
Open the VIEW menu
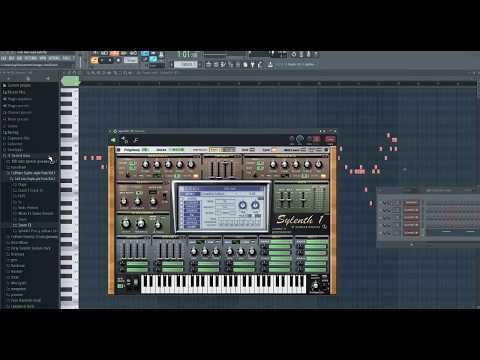point(43,58)
